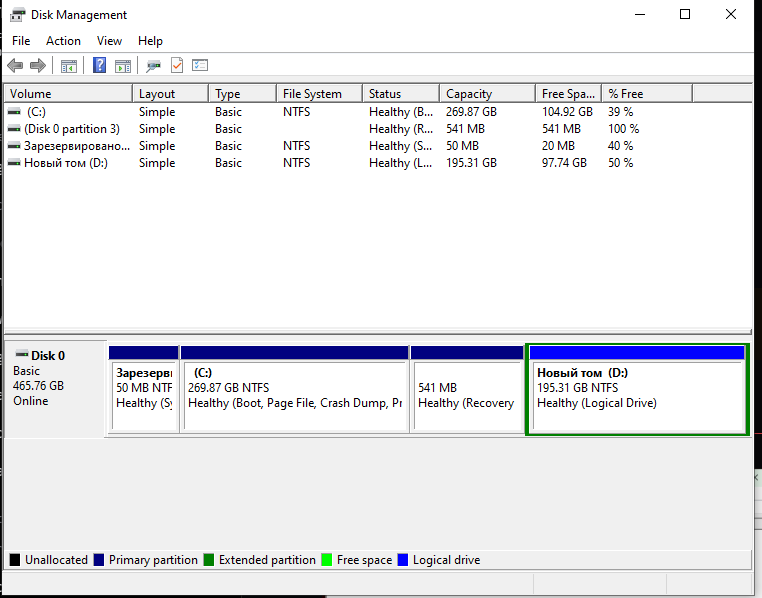Select the (C:) volume row name
The height and width of the screenshot is (598, 762).
[x=36, y=112]
